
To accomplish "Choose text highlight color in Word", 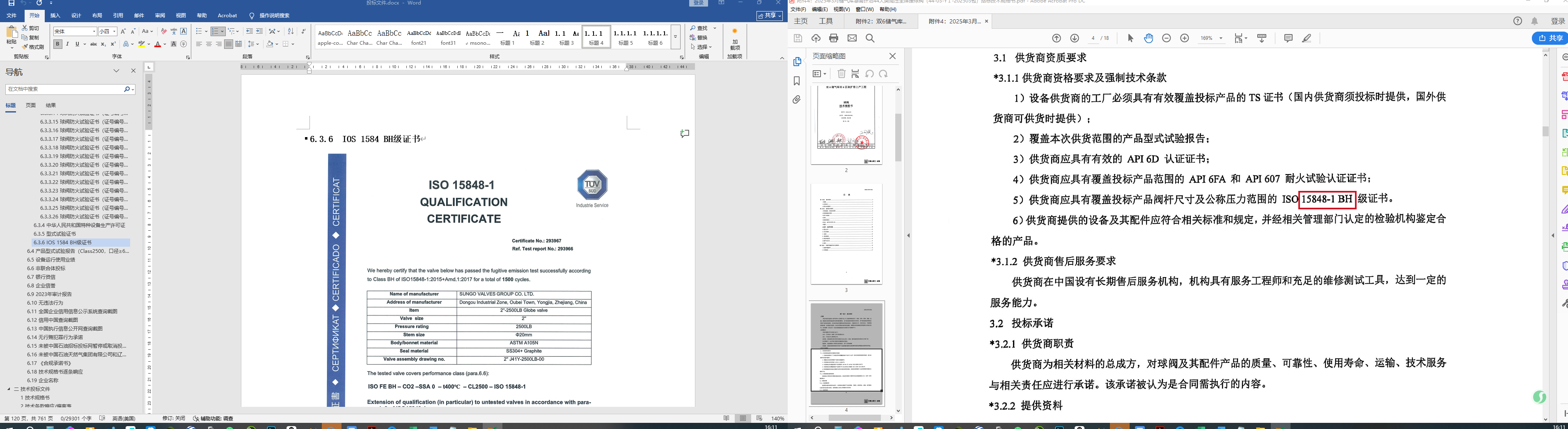I will [141, 44].
